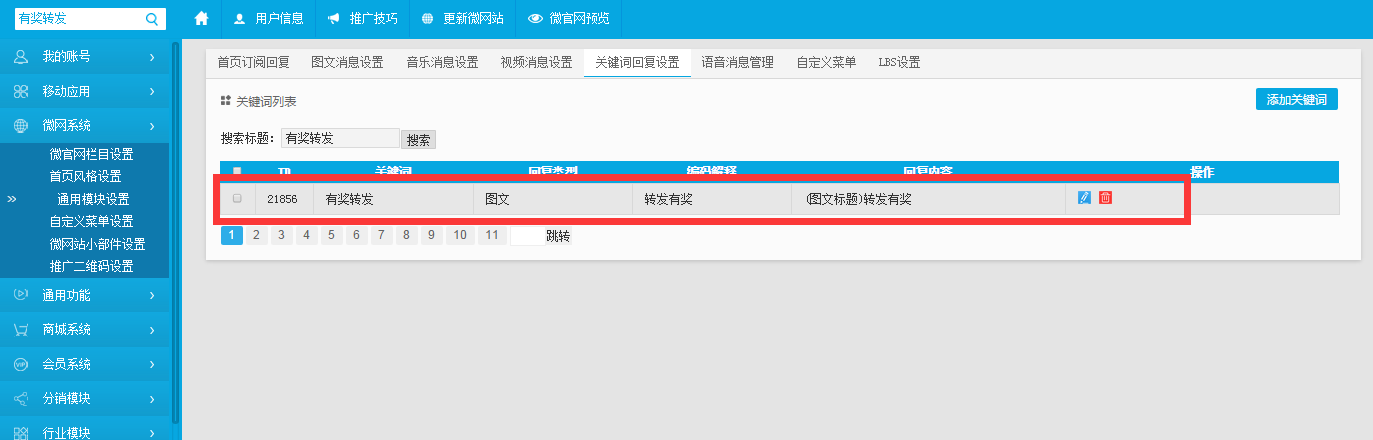Click the 21856 ID cell
This screenshot has width=1373, height=440.
285,199
